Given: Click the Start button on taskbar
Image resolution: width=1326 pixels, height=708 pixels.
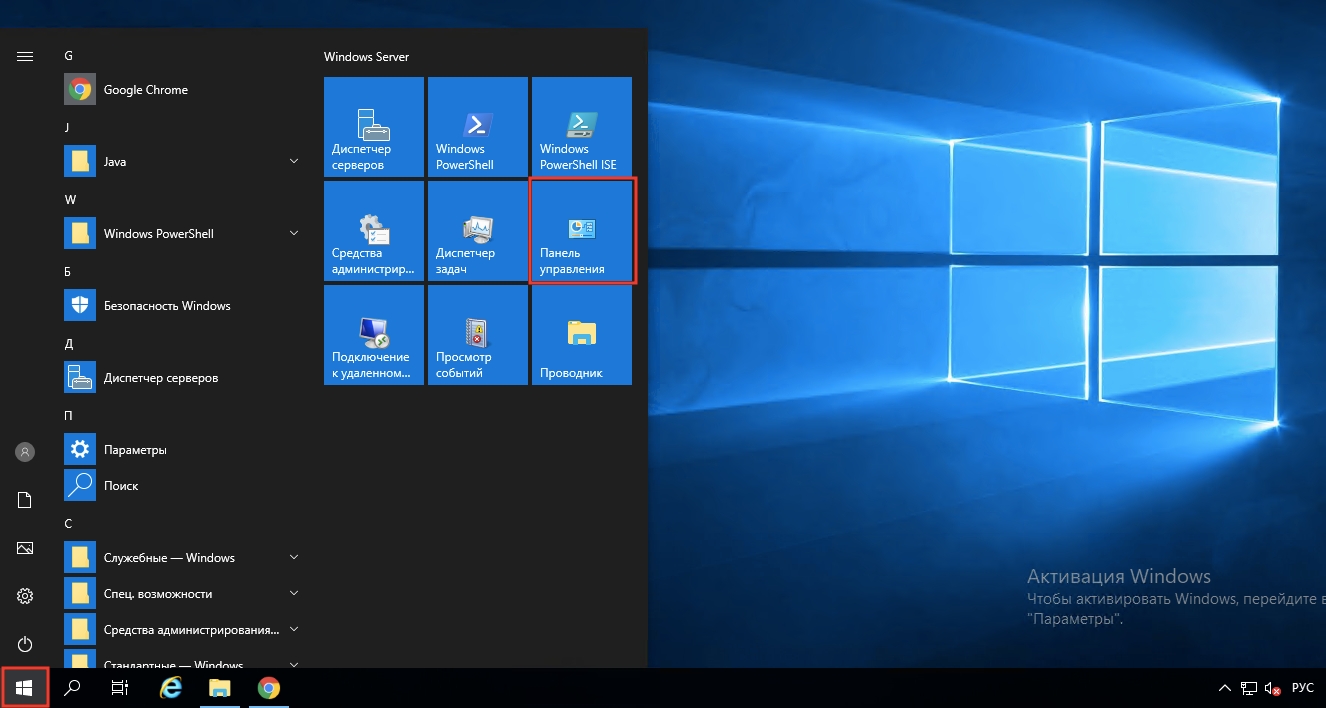Looking at the screenshot, I should click(x=25, y=688).
